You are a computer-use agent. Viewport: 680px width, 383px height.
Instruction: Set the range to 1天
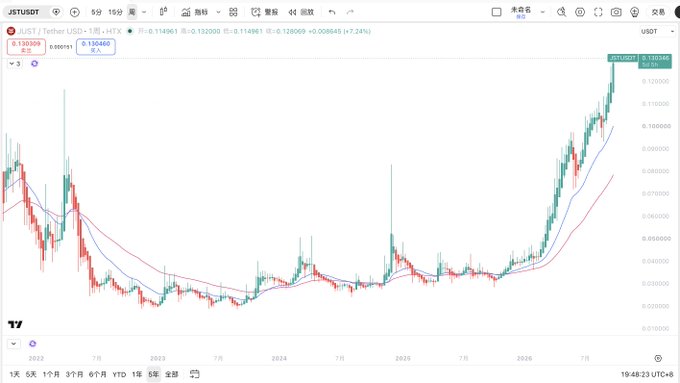point(14,374)
